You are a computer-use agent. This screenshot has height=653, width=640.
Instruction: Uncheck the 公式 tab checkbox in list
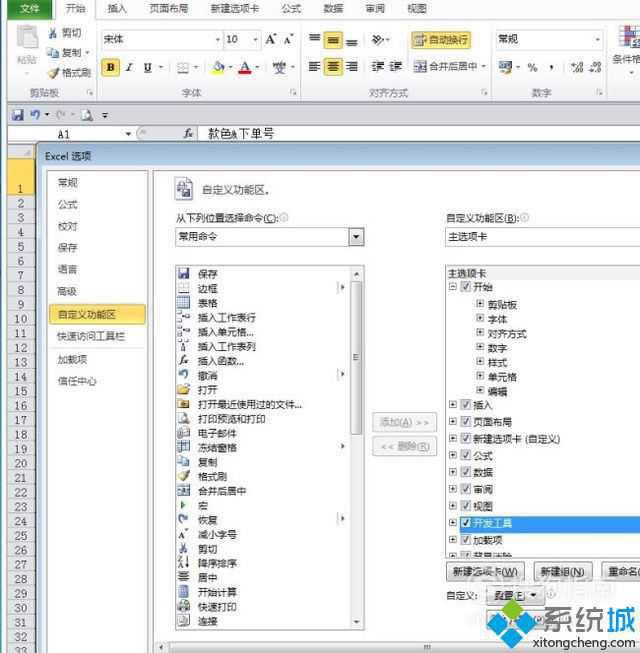(x=466, y=455)
